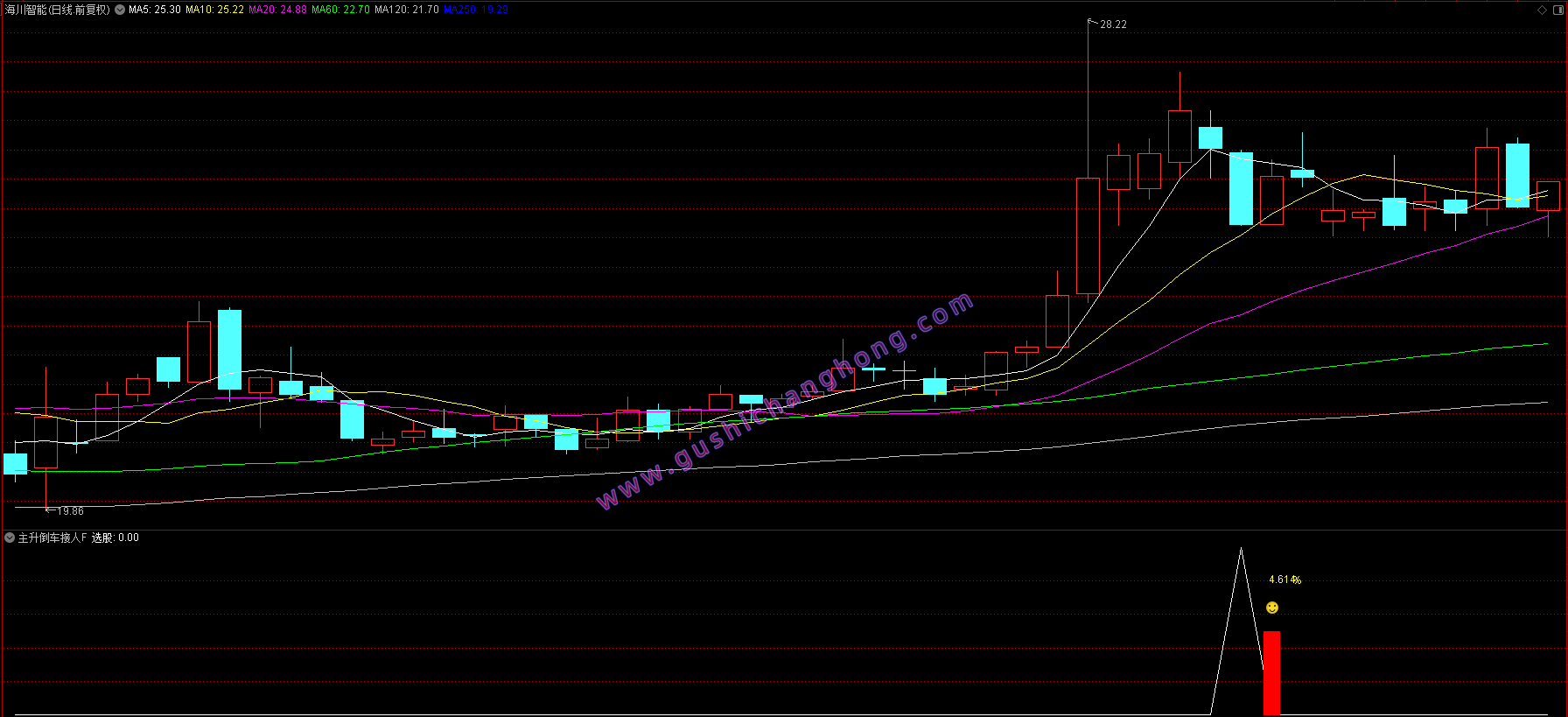The height and width of the screenshot is (717, 1568).
Task: Click the magenta MA20: 24.88 label
Action: (x=277, y=10)
